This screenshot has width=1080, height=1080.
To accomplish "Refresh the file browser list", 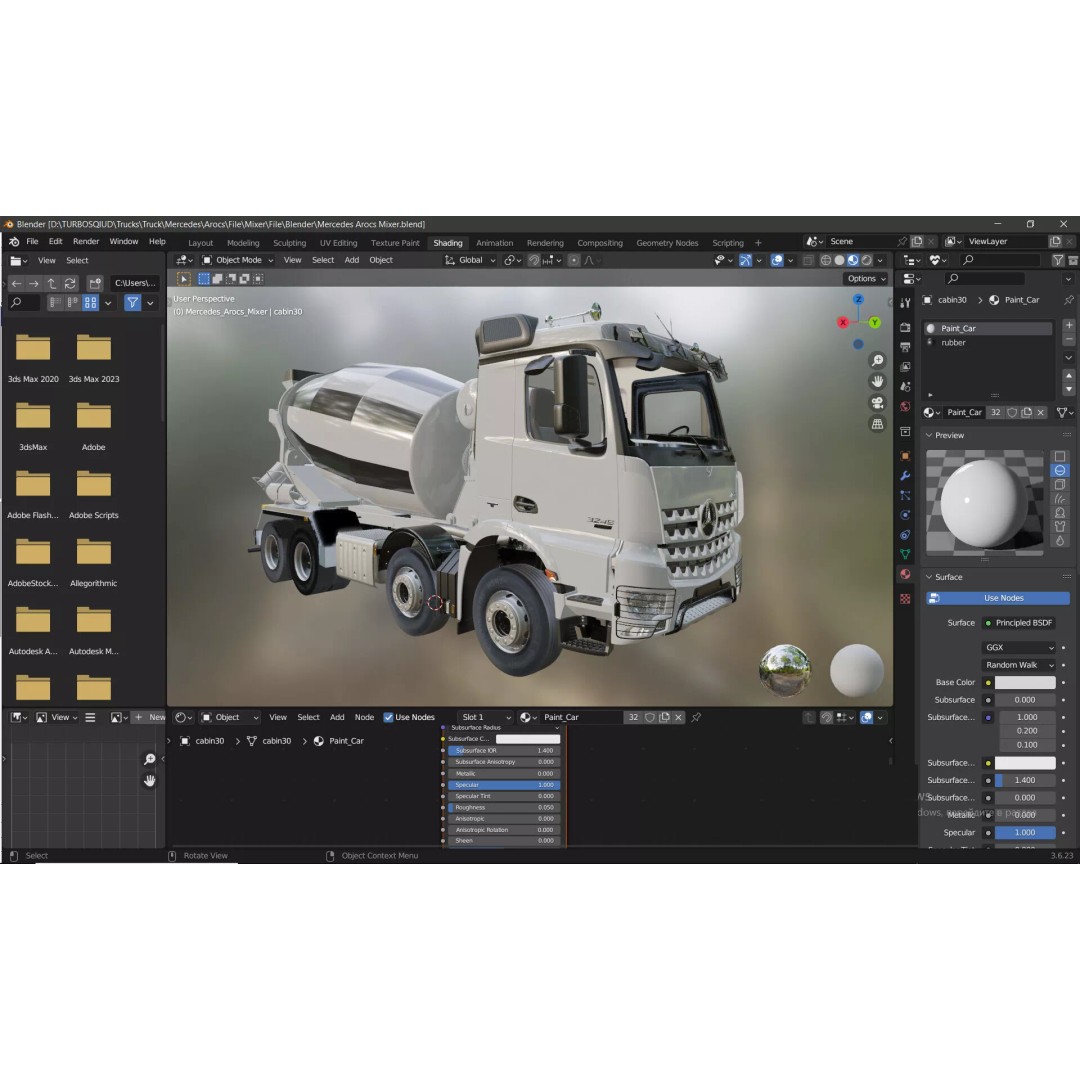I will coord(70,283).
